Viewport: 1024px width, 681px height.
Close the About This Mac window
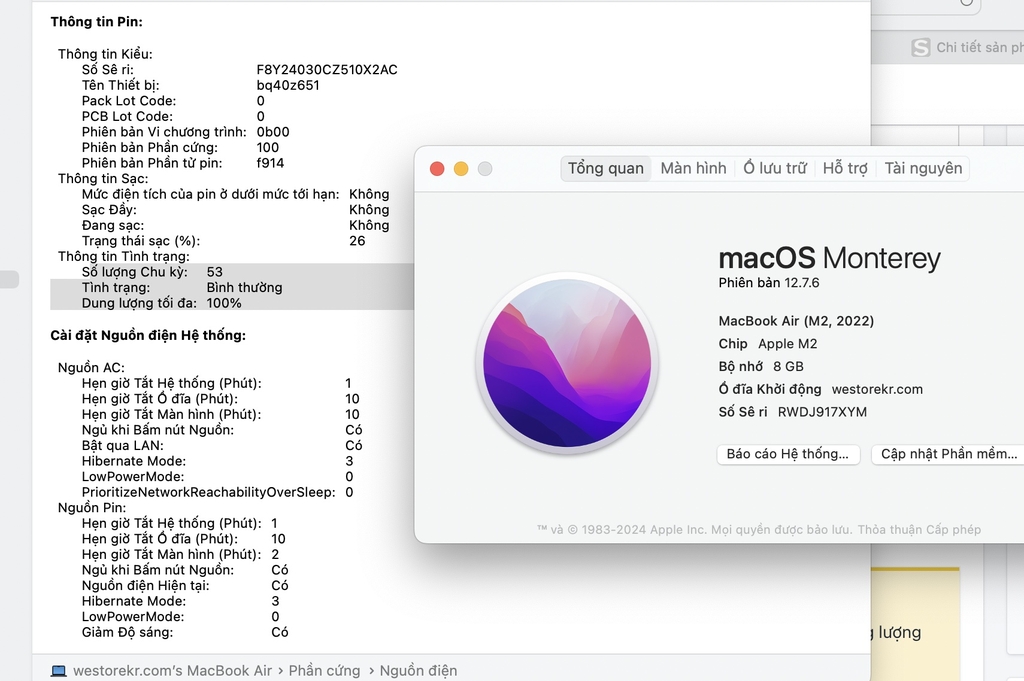437,169
